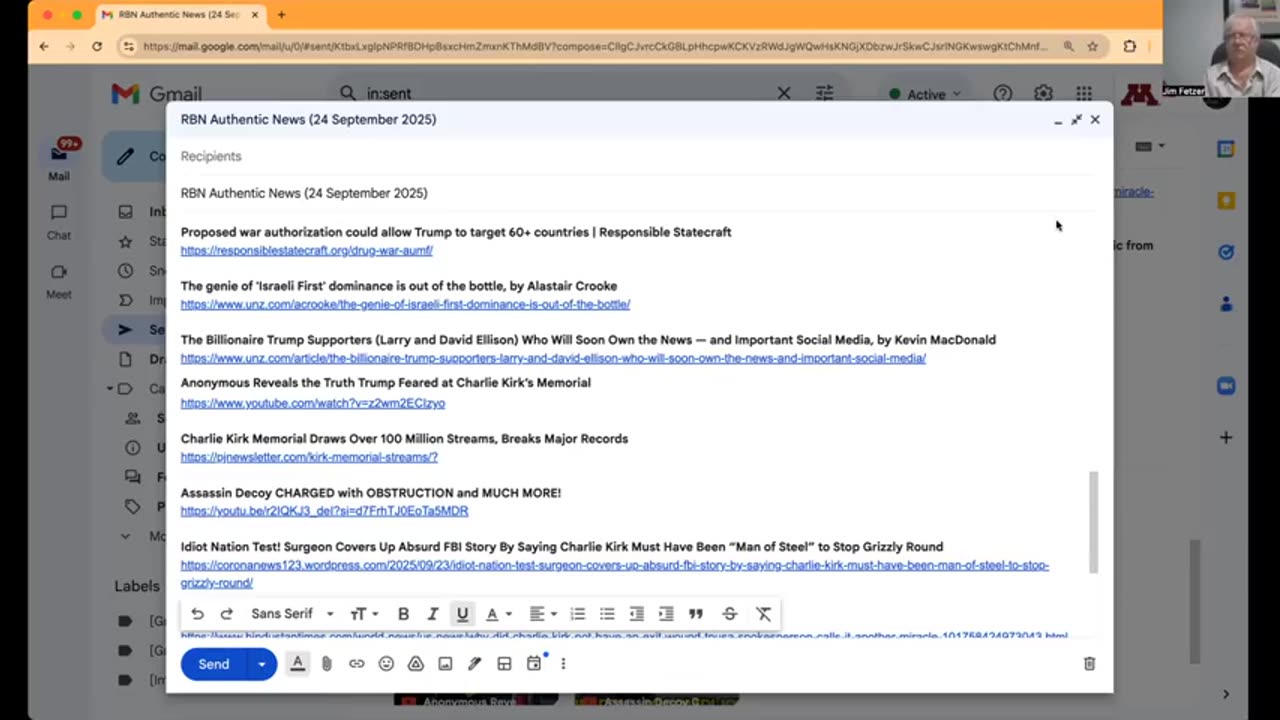Viewport: 1280px width, 720px height.
Task: Click the Recipients field
Action: coord(638,156)
